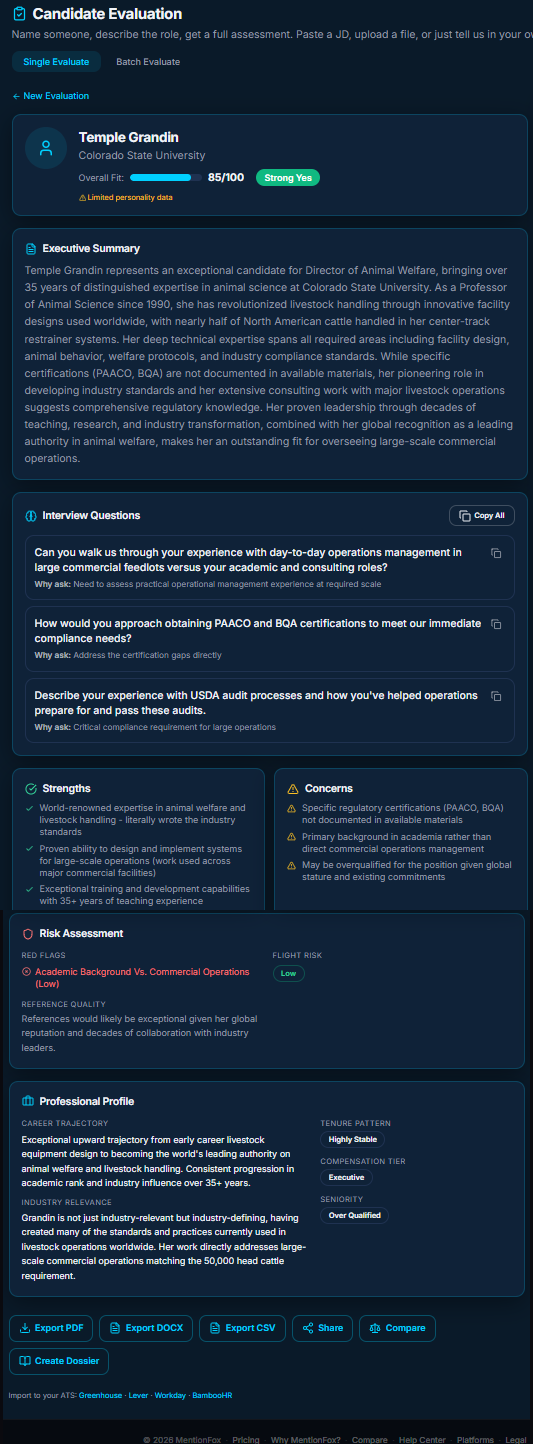The width and height of the screenshot is (533, 1444).
Task: Open the Pricing footer link
Action: [246, 1440]
